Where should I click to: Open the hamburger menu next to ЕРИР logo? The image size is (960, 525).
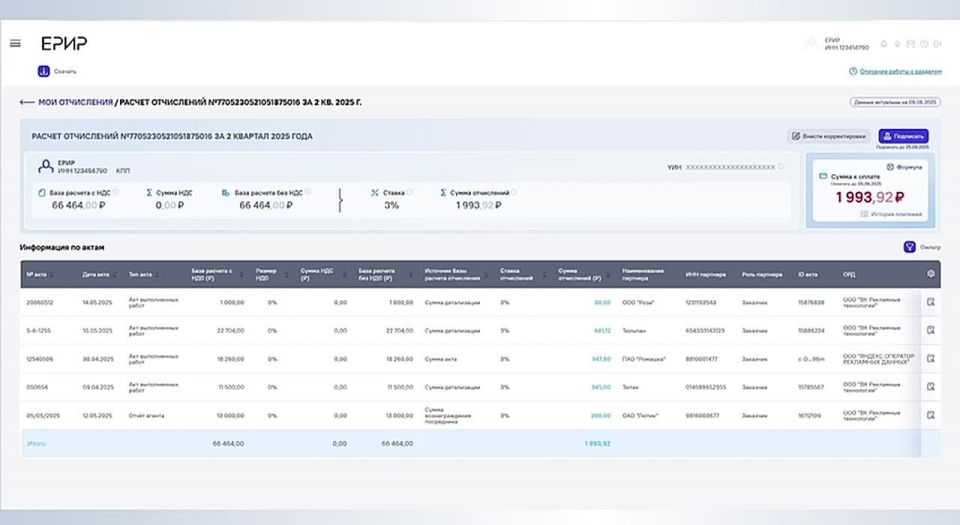click(x=15, y=43)
